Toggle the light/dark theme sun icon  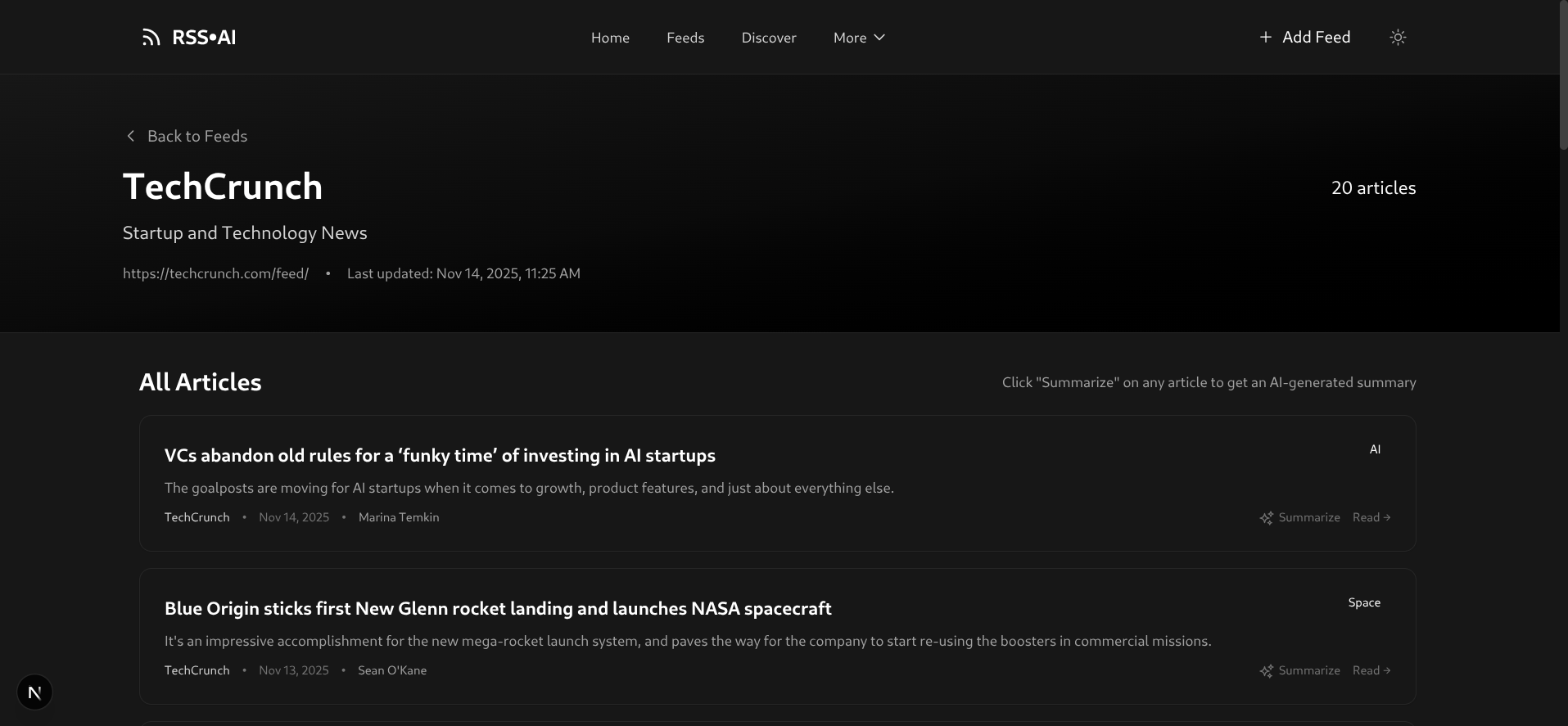tap(1398, 37)
